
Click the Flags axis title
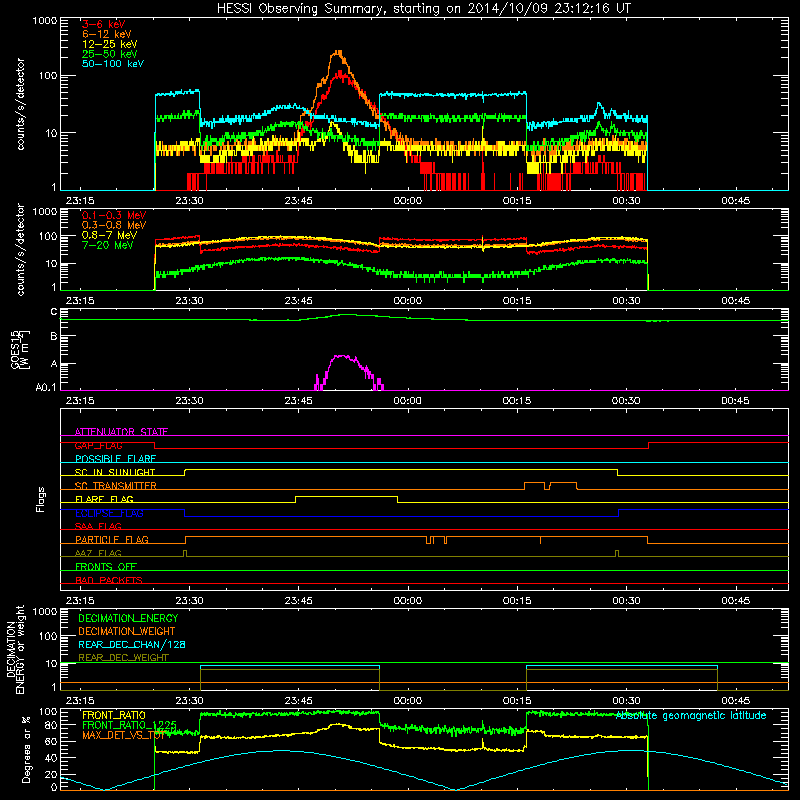[40, 499]
